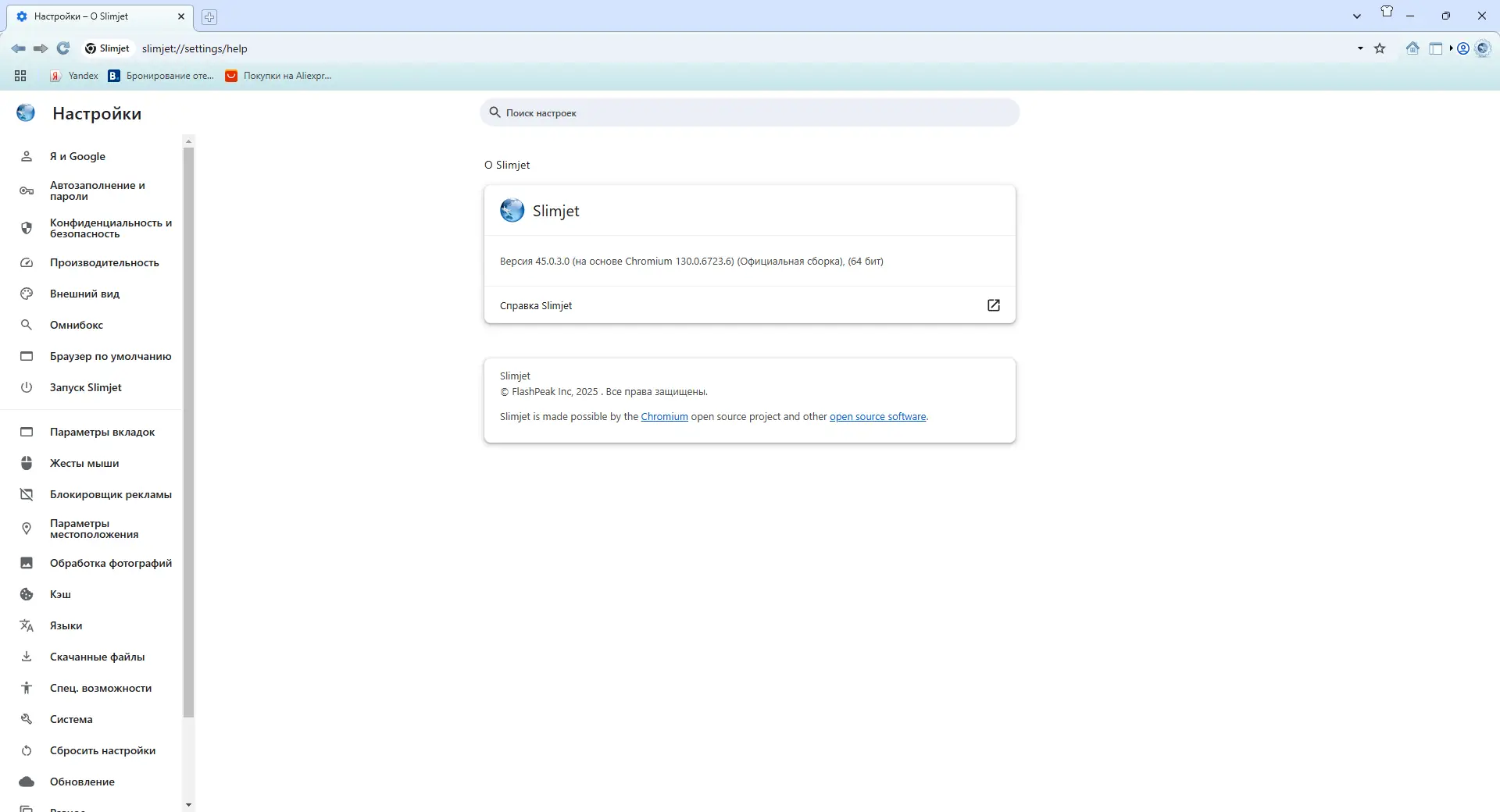Viewport: 1500px width, 812px height.
Task: Close the Настройки – О Slimjet tab
Action: point(181,16)
